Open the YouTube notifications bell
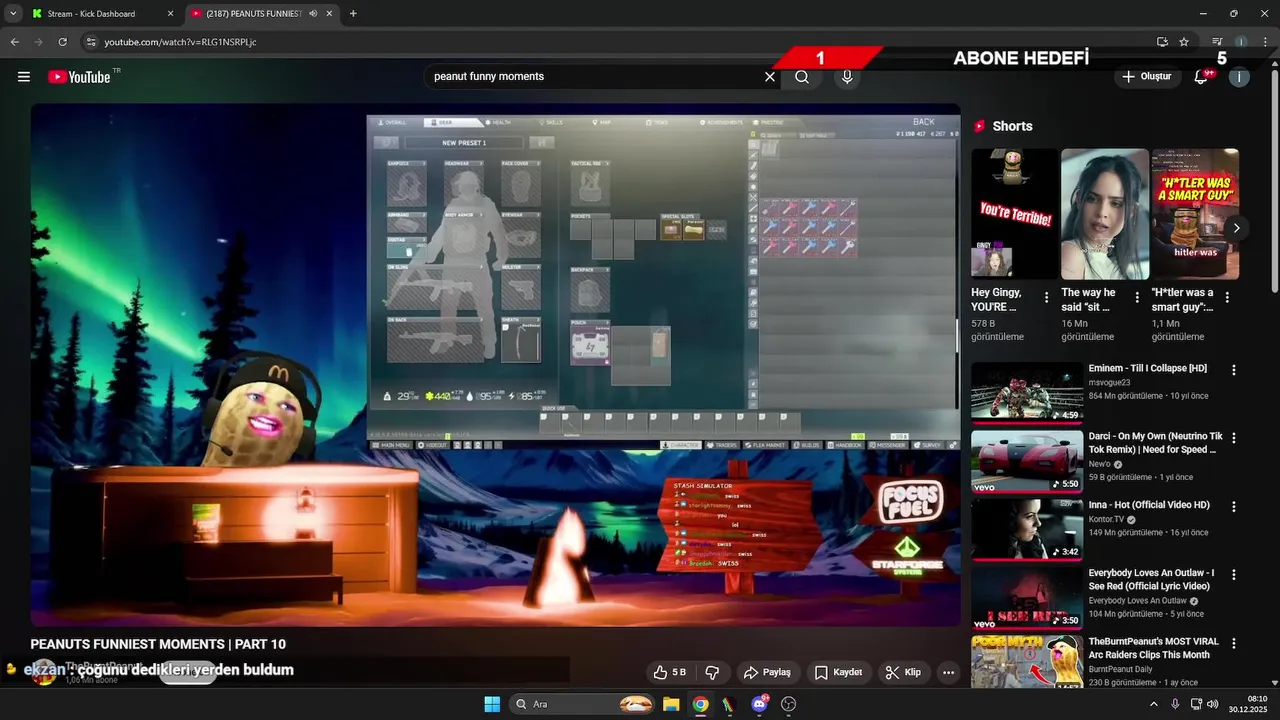Screen dimensions: 1280x720 point(1202,77)
